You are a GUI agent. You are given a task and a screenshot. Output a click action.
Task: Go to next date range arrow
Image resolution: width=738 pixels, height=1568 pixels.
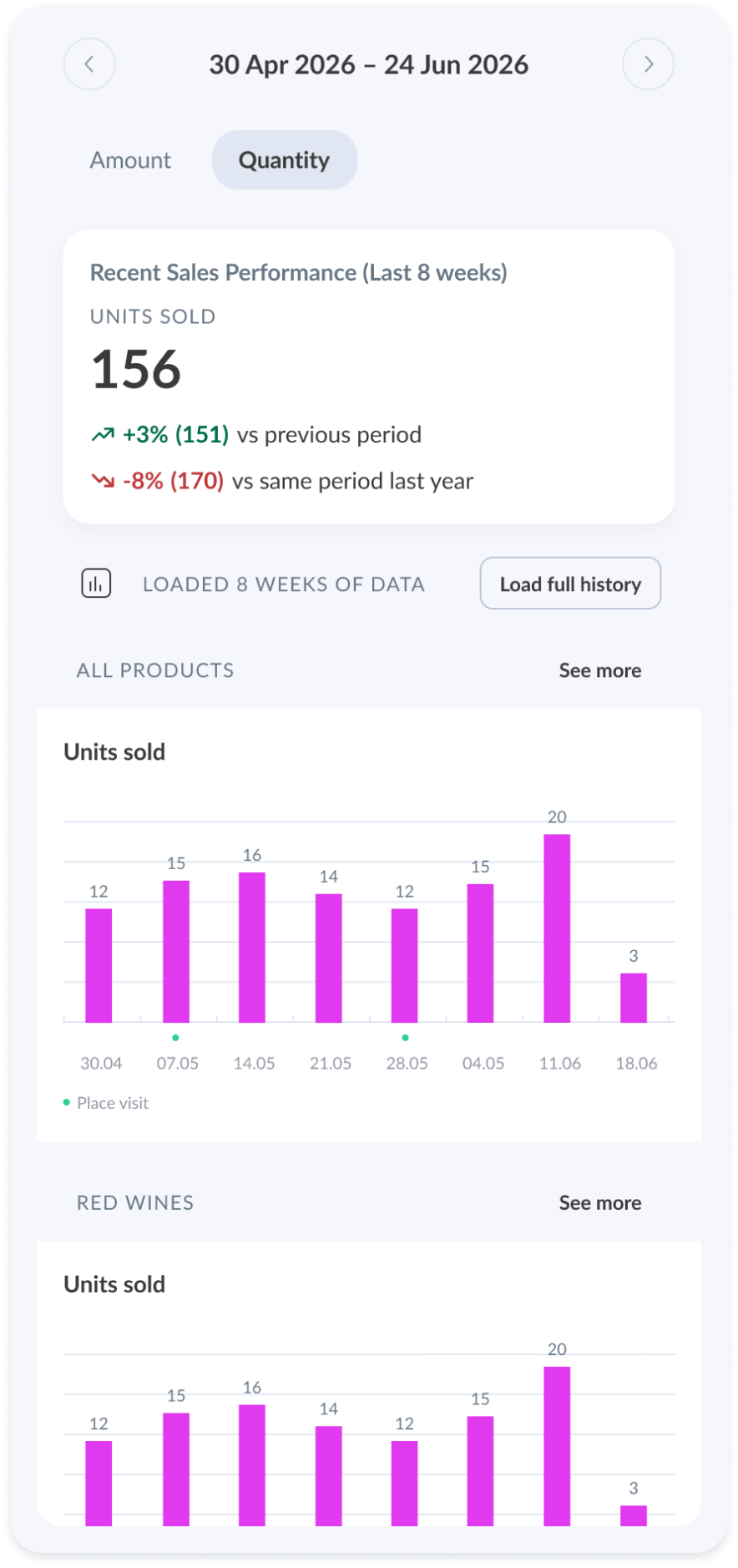[x=648, y=64]
